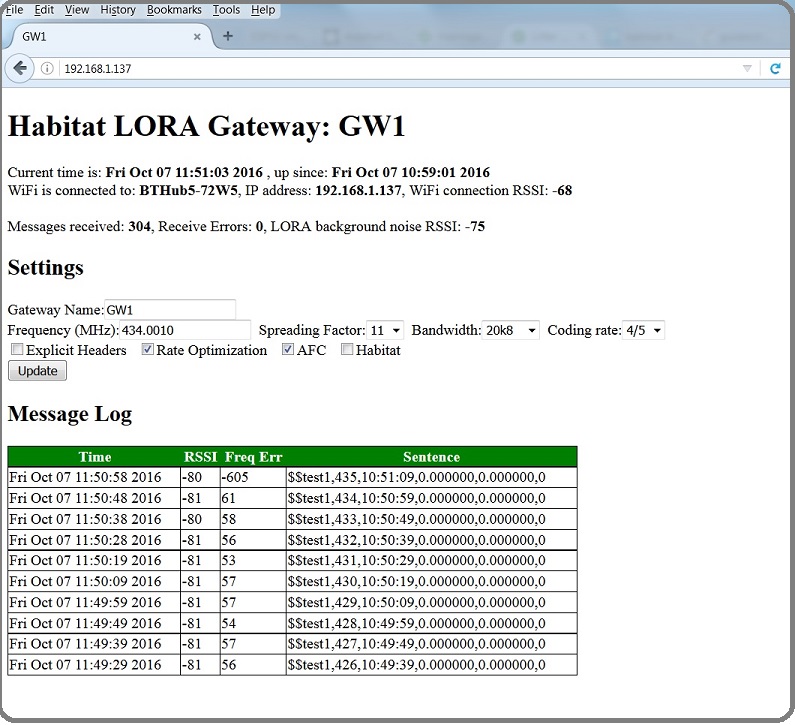
Task: Disable the AFC checkbox
Action: click(x=288, y=350)
